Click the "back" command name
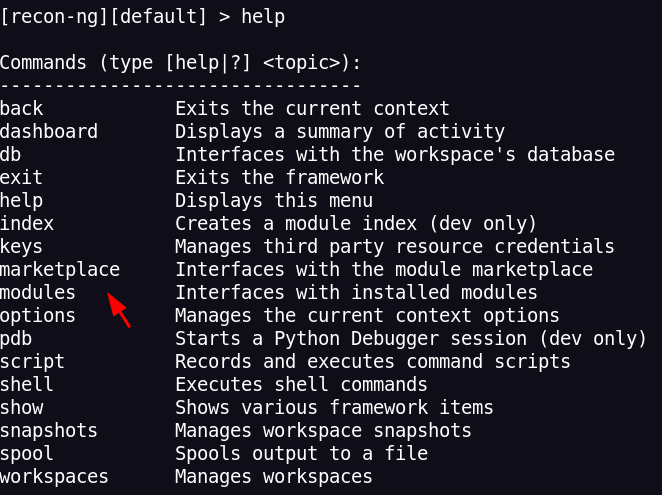This screenshot has width=662, height=495. click(x=22, y=109)
